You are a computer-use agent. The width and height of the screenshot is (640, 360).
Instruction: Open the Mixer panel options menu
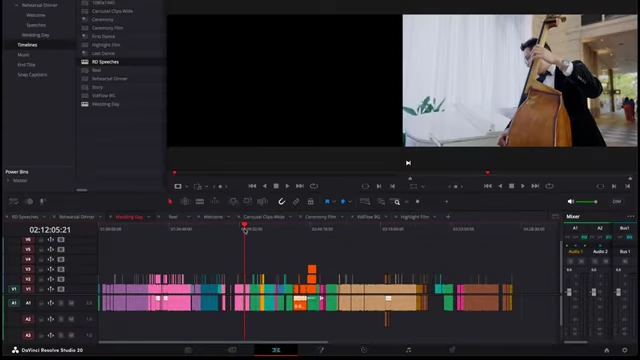(x=631, y=216)
